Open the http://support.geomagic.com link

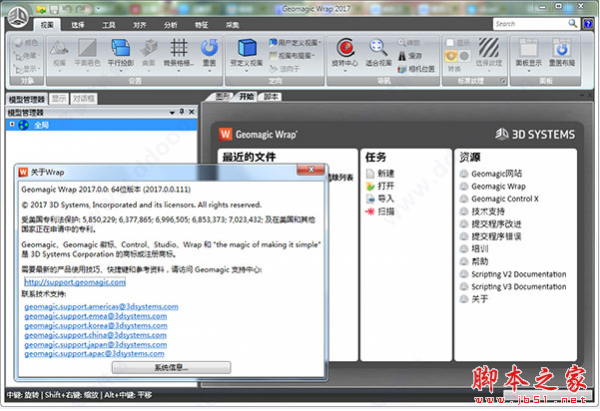pos(75,282)
